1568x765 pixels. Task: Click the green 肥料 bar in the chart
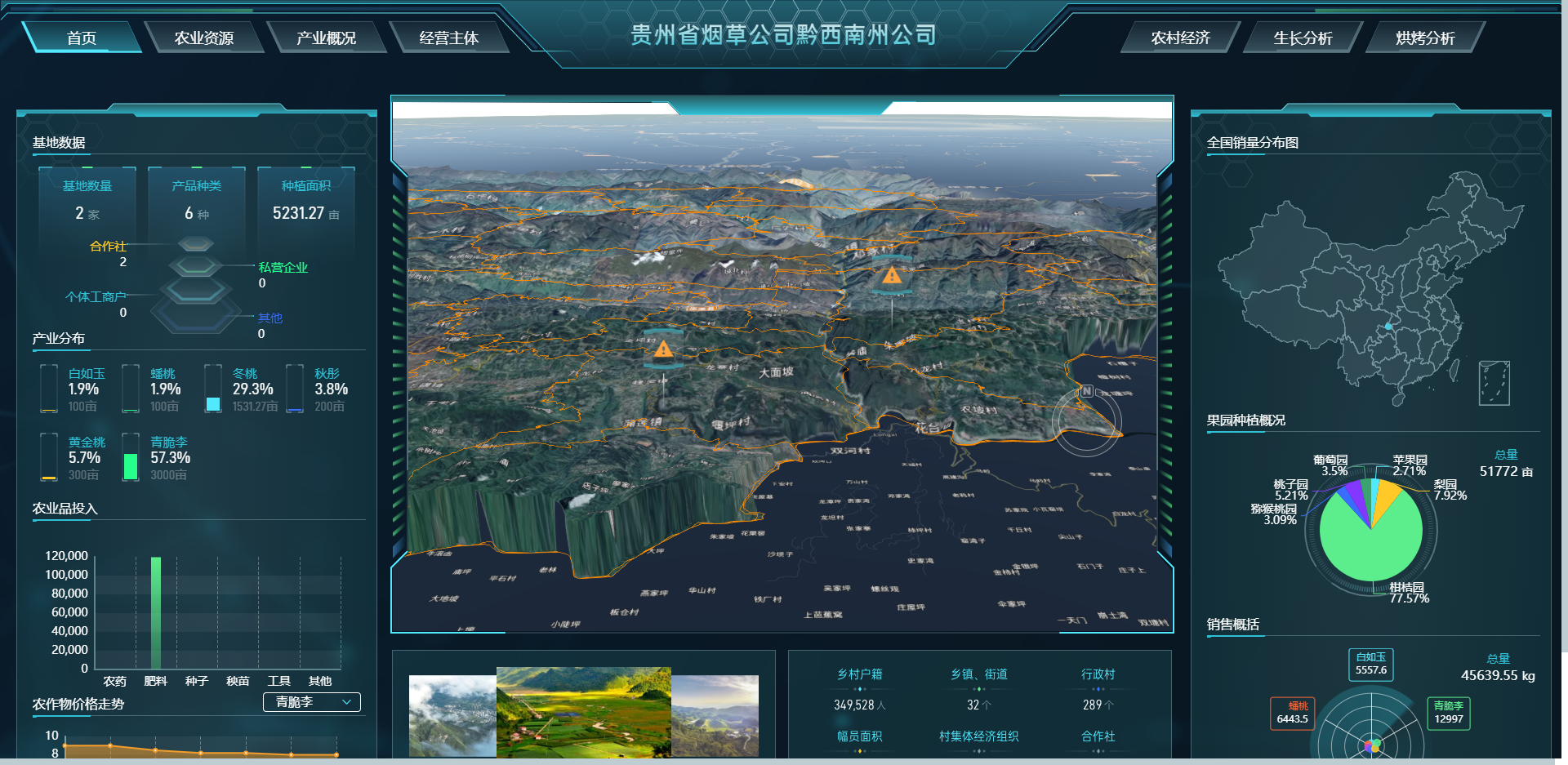[156, 612]
